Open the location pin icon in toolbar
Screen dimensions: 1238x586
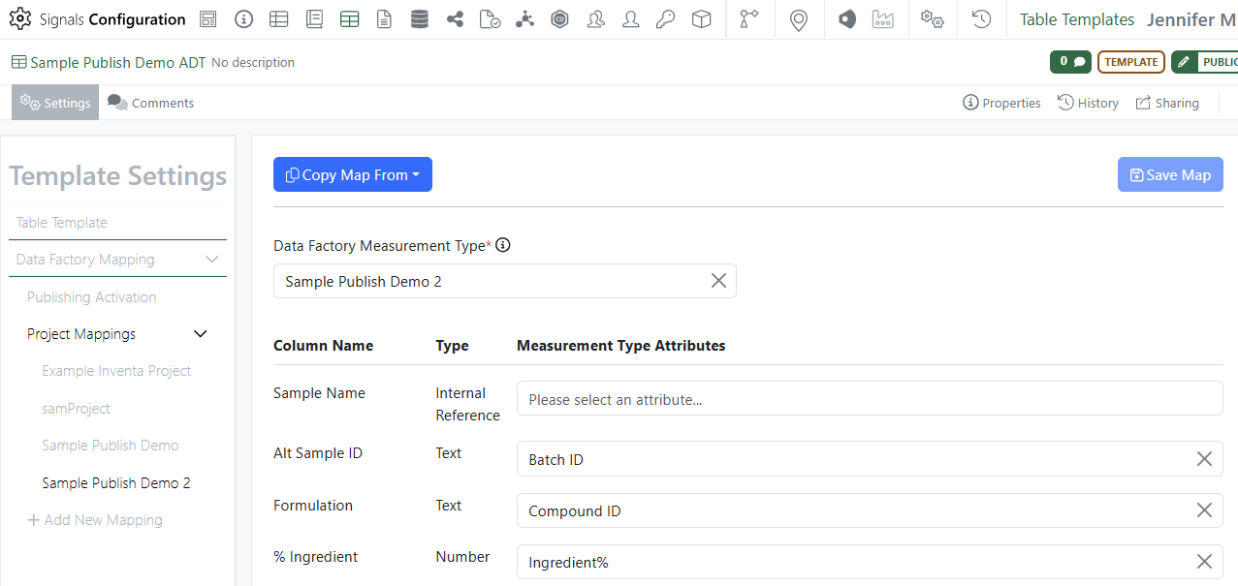point(798,20)
